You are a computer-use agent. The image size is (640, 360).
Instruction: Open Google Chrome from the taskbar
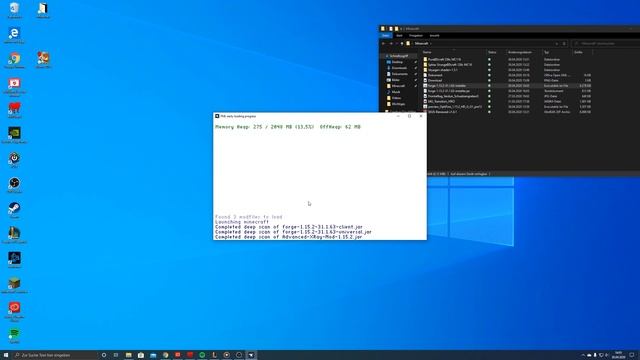tap(165, 355)
